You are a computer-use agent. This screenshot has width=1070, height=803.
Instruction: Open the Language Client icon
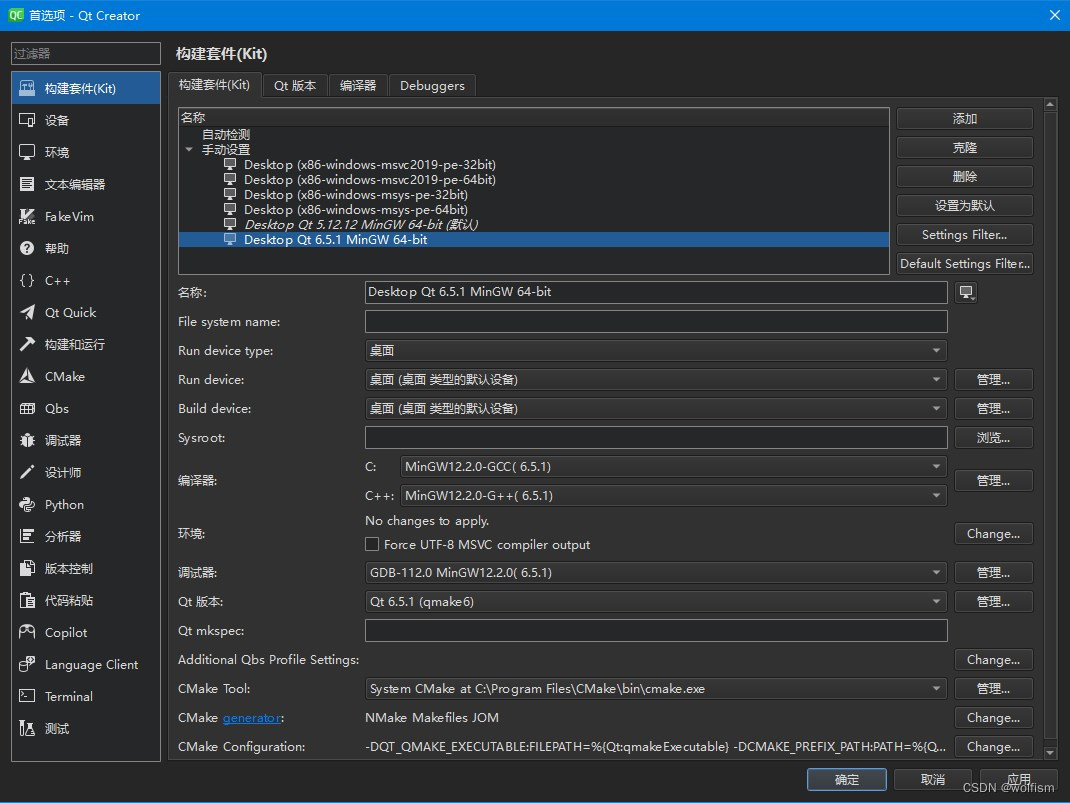27,665
